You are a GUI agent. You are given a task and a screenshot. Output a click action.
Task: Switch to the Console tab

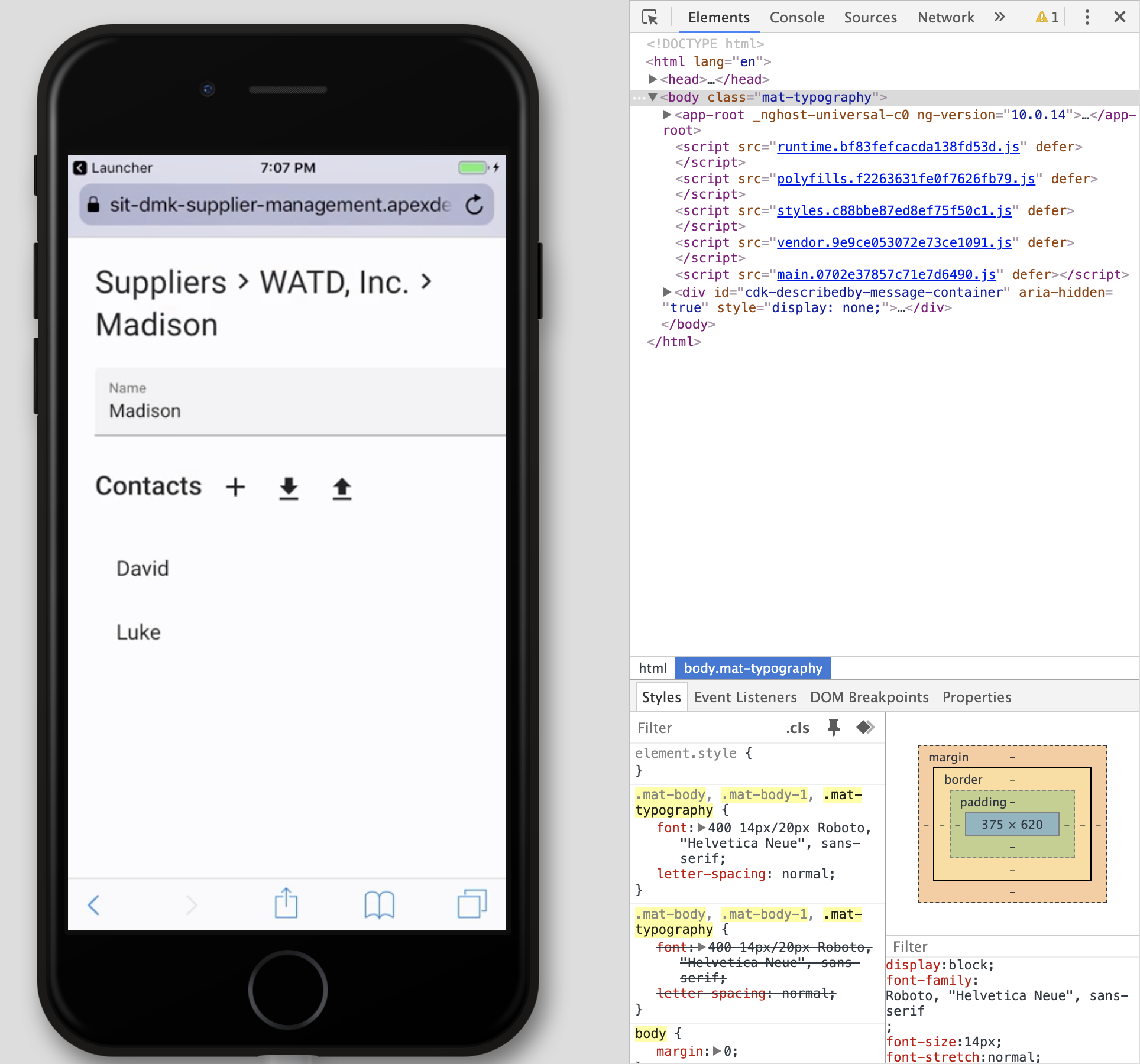click(796, 17)
